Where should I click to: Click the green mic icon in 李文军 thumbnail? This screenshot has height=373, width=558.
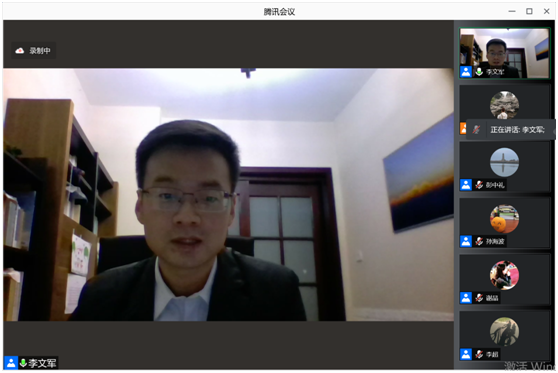tap(479, 72)
